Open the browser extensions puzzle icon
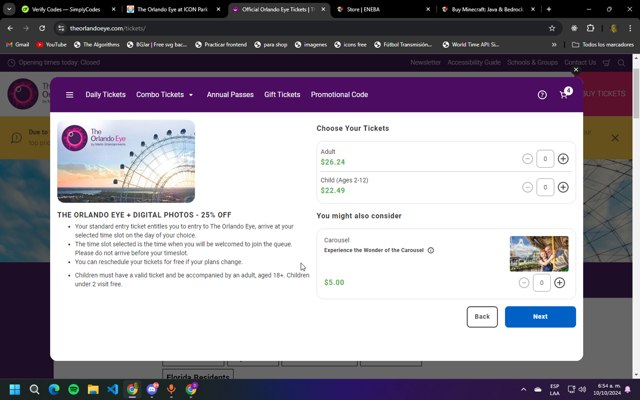 590,28
